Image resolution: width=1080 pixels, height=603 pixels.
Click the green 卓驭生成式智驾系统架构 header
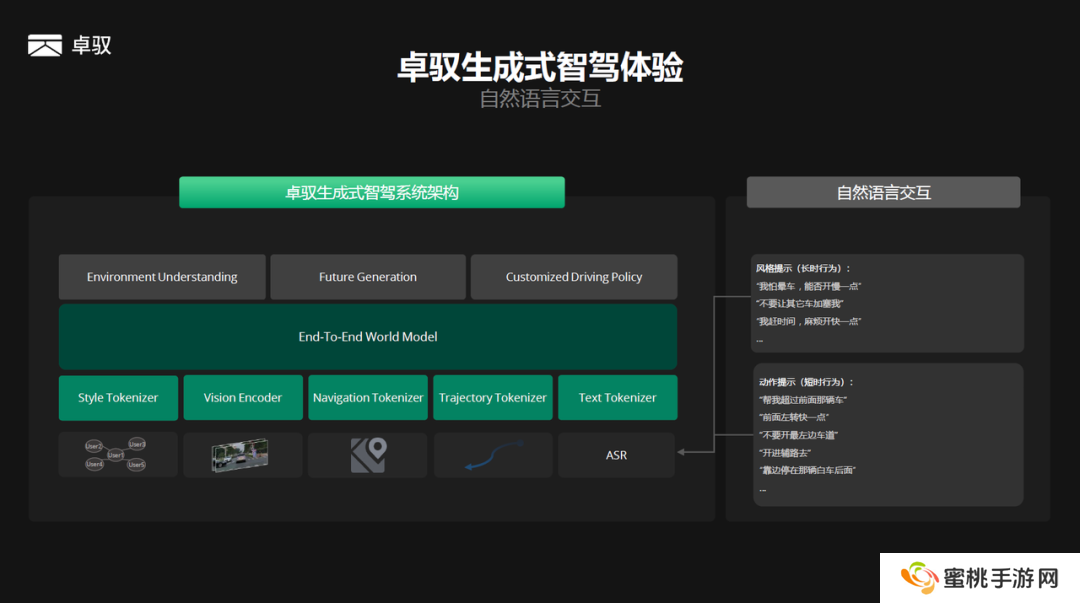371,192
